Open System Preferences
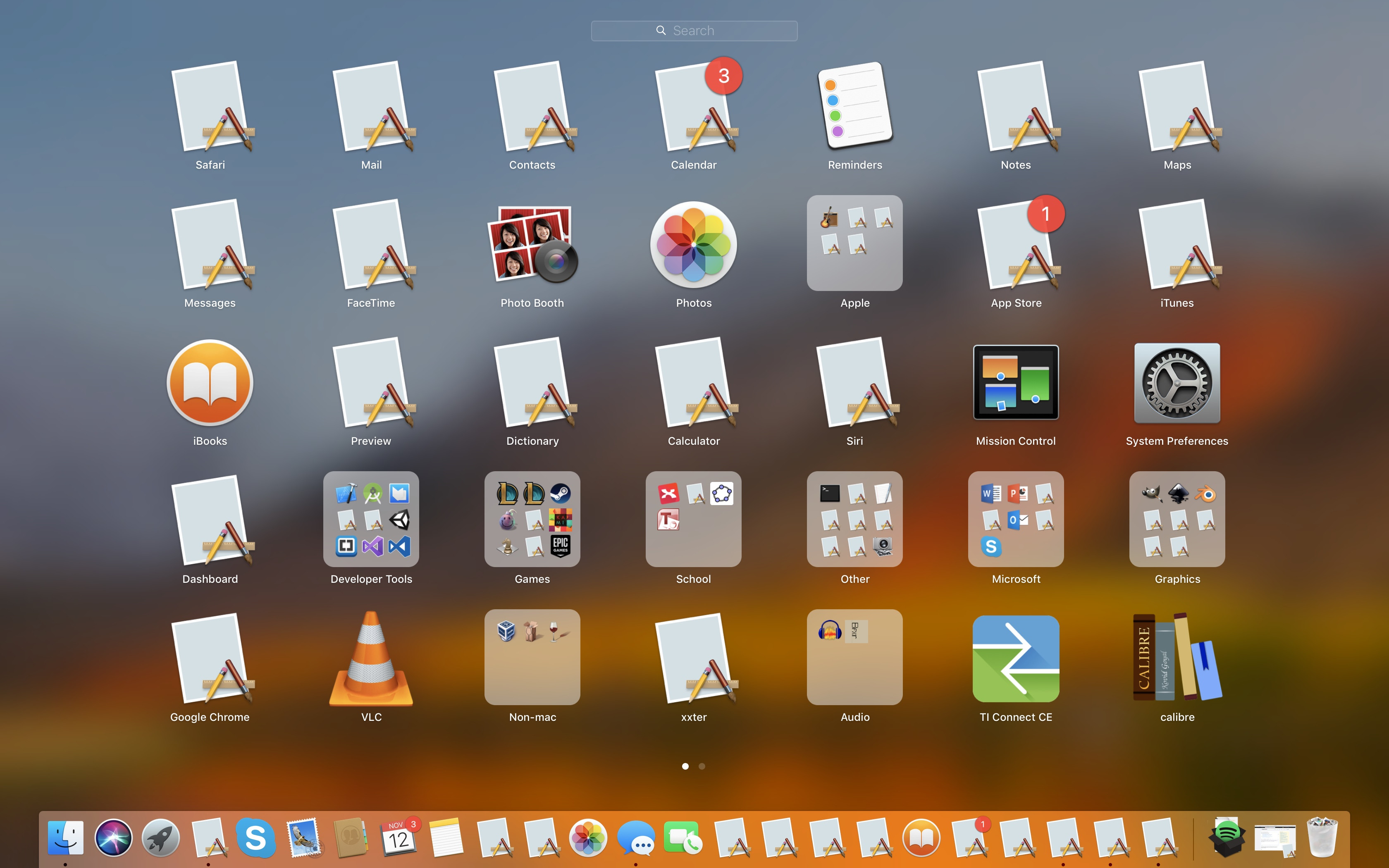This screenshot has width=1389, height=868. point(1176,384)
